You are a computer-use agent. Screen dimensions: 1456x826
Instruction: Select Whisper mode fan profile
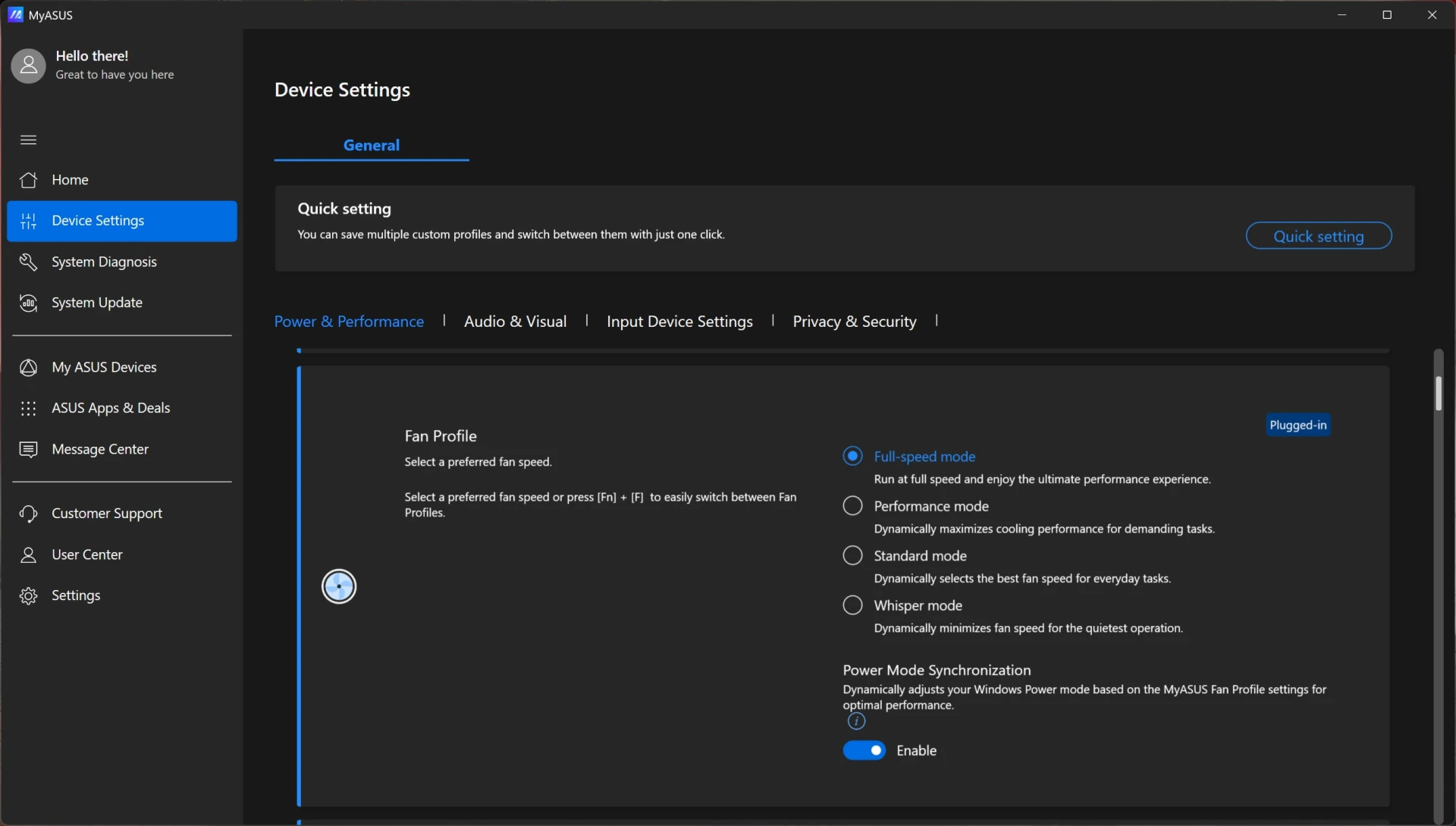(x=852, y=605)
